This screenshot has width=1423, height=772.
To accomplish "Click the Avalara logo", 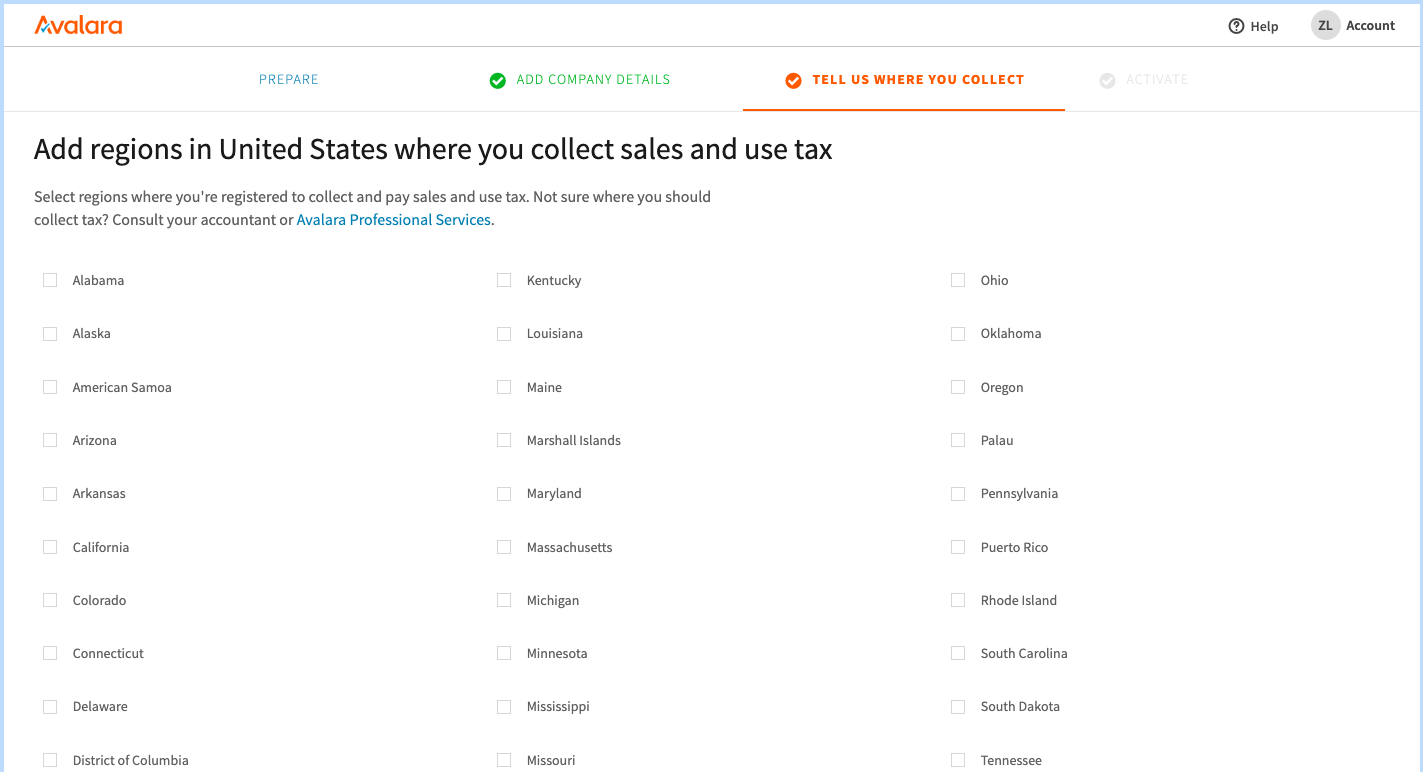I will pyautogui.click(x=78, y=25).
